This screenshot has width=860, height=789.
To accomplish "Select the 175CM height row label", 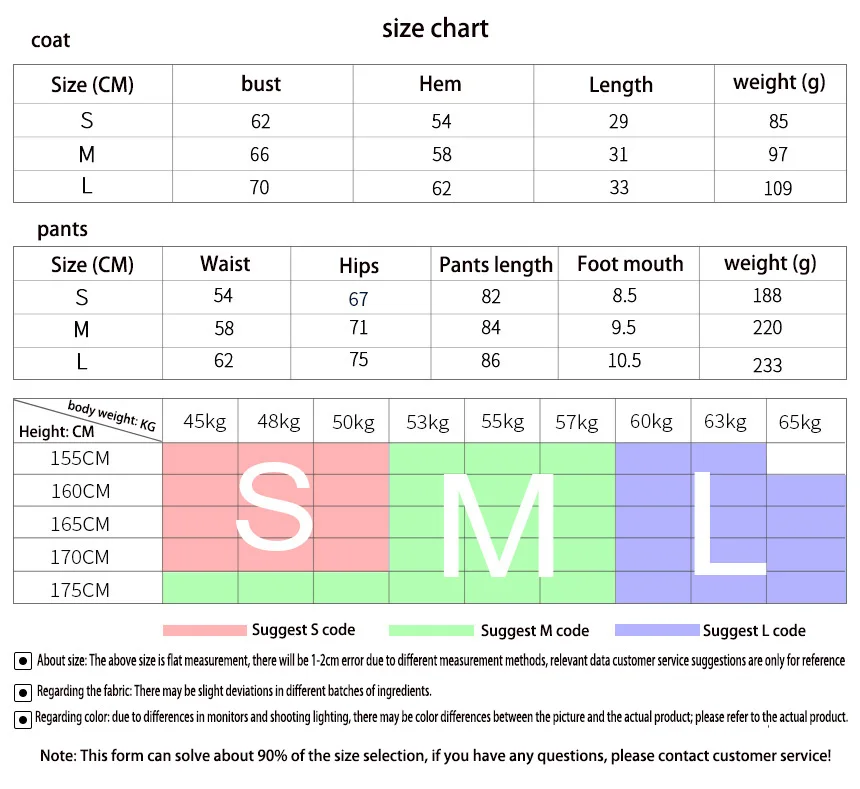I will (80, 590).
